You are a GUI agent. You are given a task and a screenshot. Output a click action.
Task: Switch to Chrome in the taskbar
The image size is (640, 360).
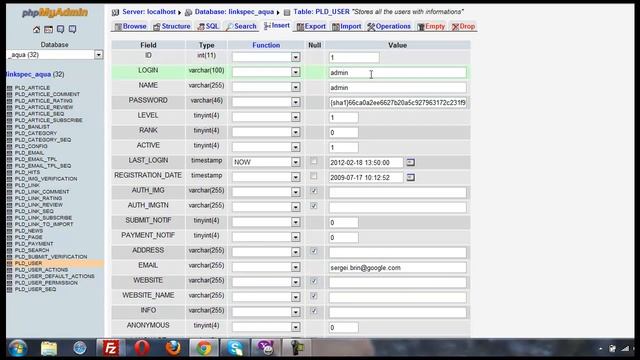204,348
